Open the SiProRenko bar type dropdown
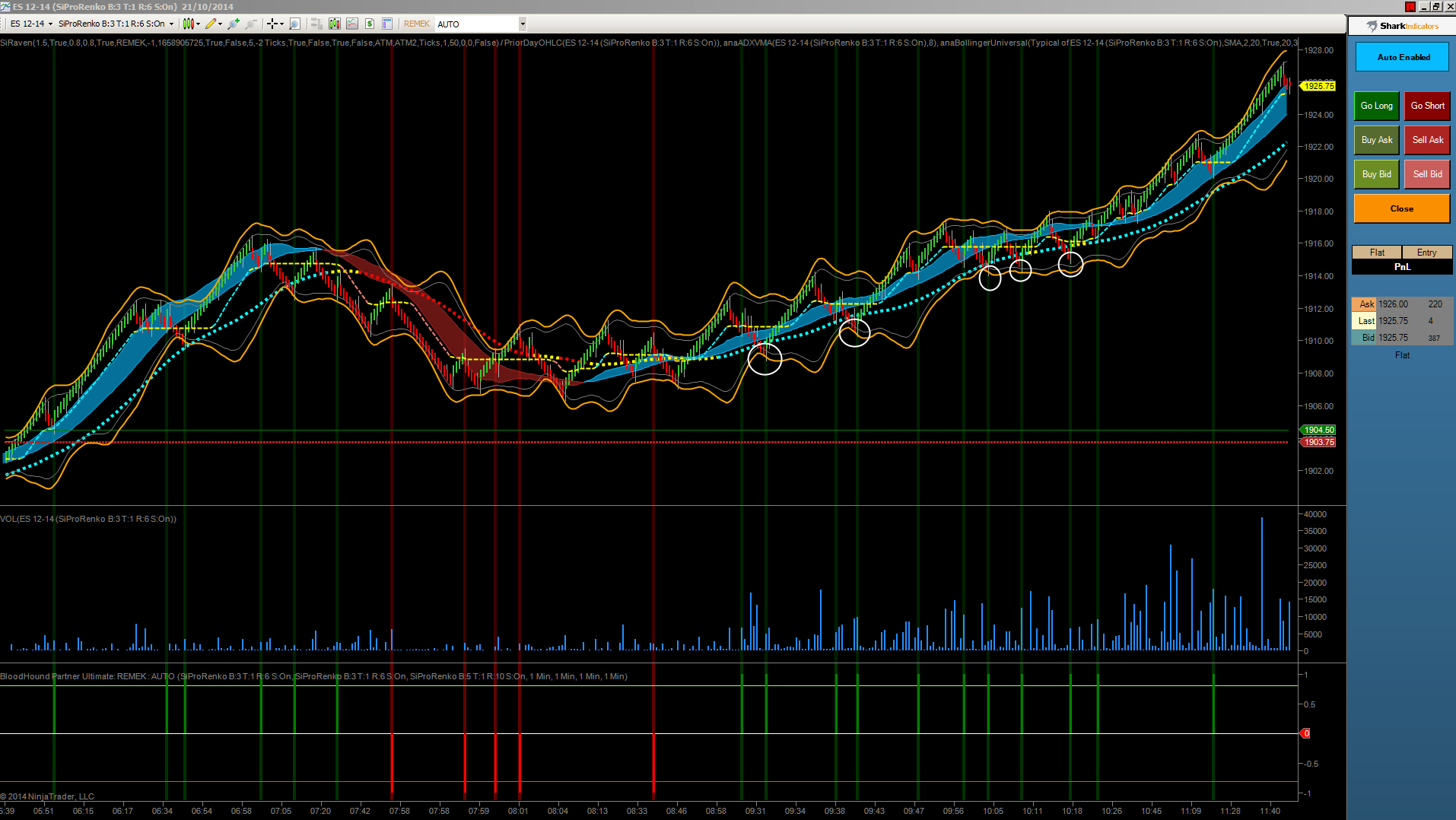The height and width of the screenshot is (820, 1456). pos(116,24)
